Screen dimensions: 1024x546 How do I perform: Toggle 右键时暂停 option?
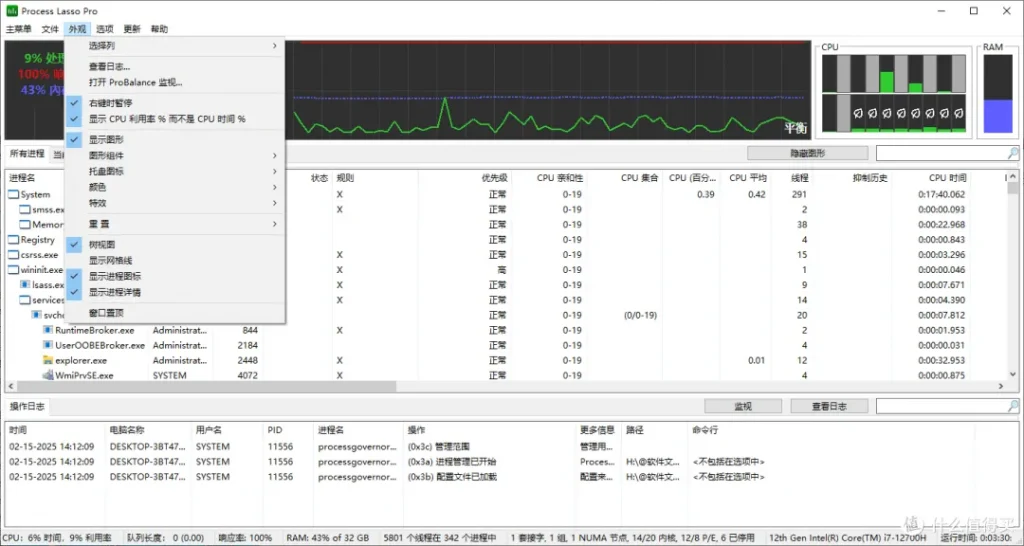point(174,103)
